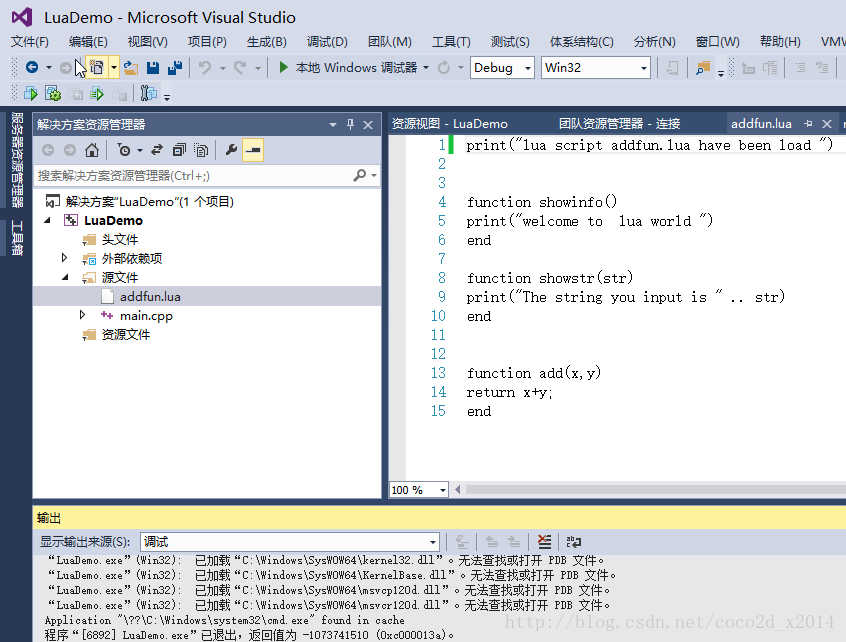Open Properties with the wrench icon

[x=231, y=150]
